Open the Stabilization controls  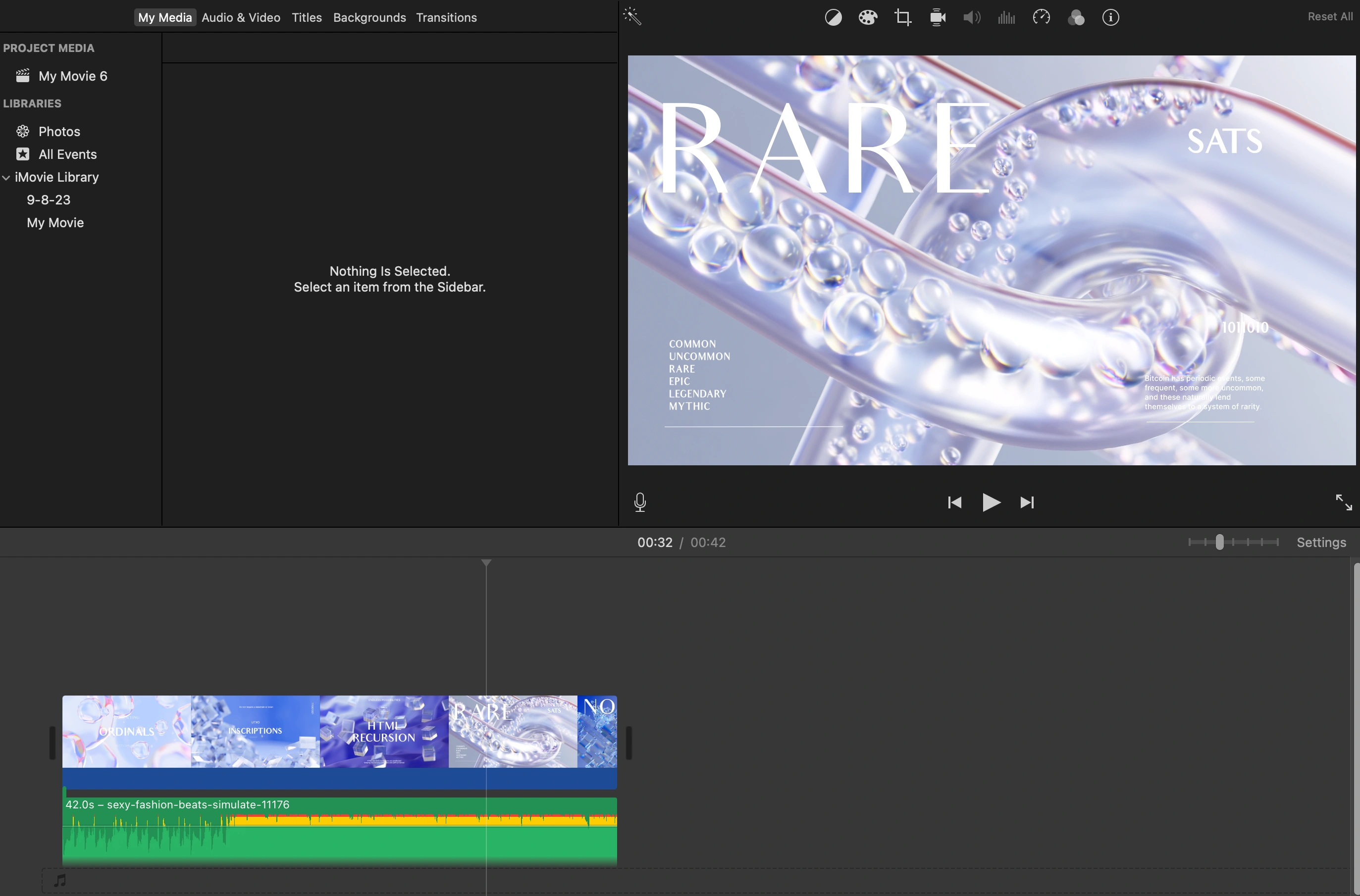click(x=937, y=17)
